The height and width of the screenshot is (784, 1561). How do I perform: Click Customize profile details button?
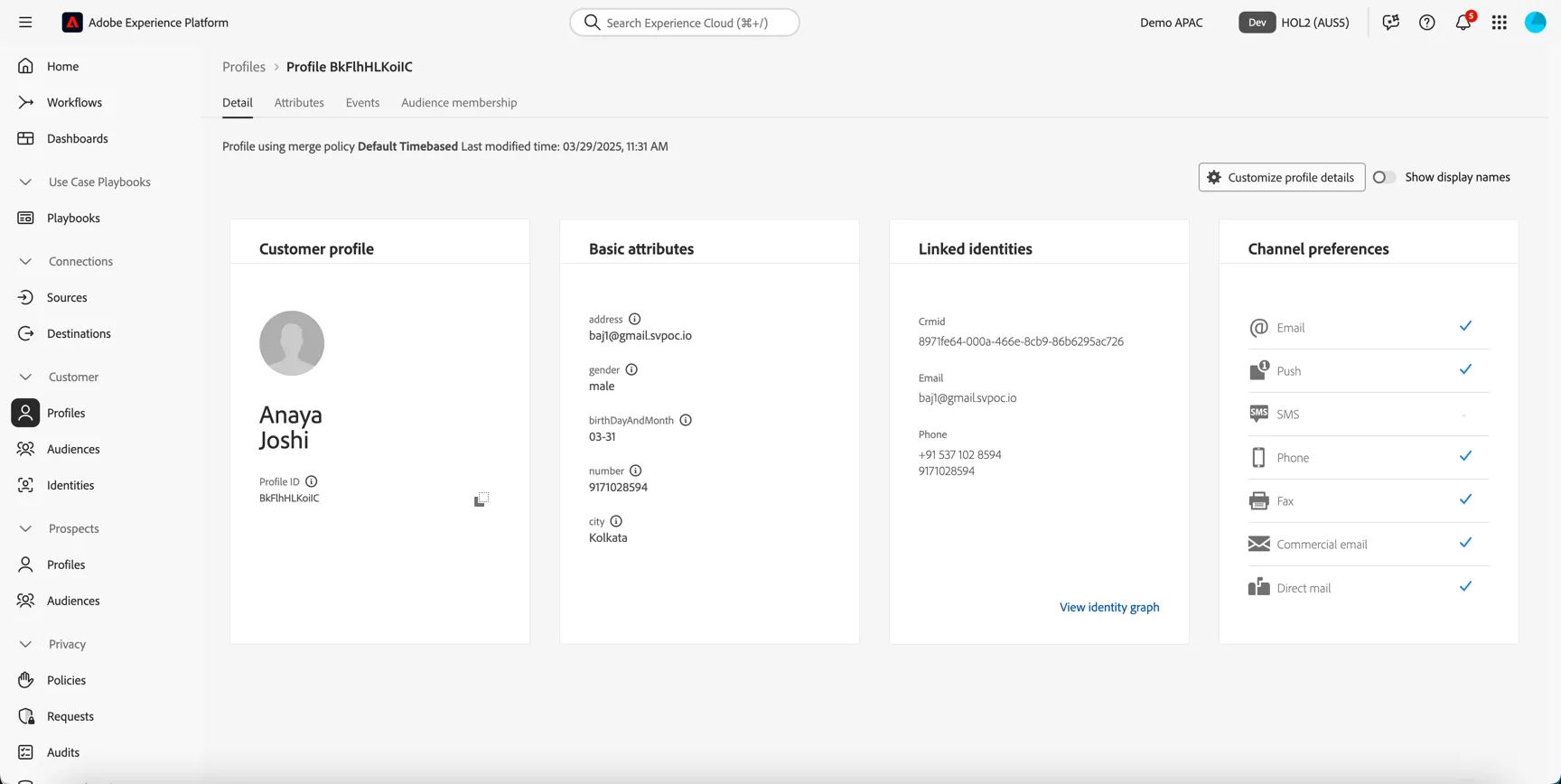[1282, 177]
